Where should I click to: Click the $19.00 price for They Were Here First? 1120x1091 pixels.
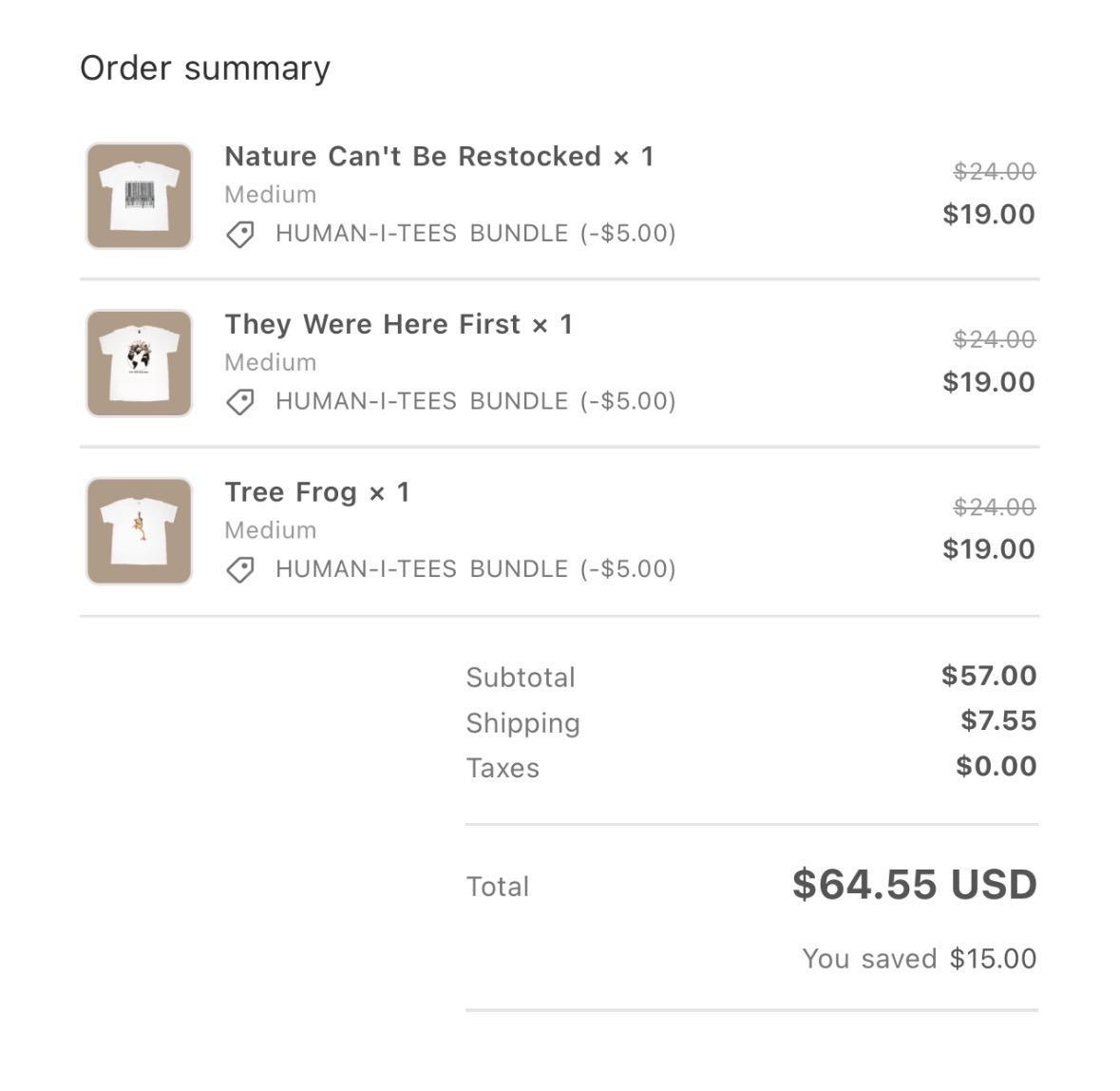[x=988, y=382]
